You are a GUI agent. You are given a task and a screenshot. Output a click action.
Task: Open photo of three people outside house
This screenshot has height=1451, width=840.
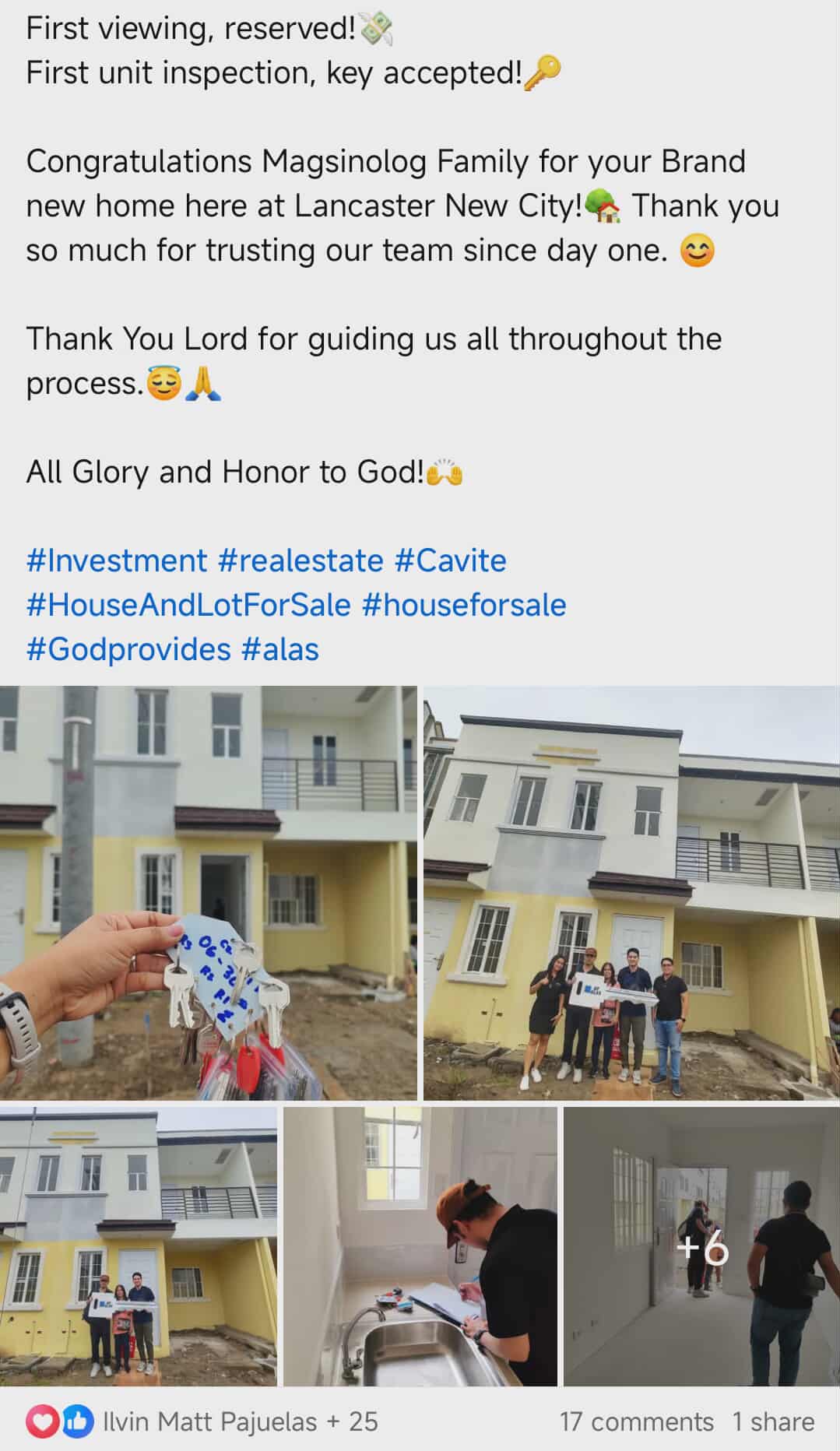pyautogui.click(x=139, y=1246)
